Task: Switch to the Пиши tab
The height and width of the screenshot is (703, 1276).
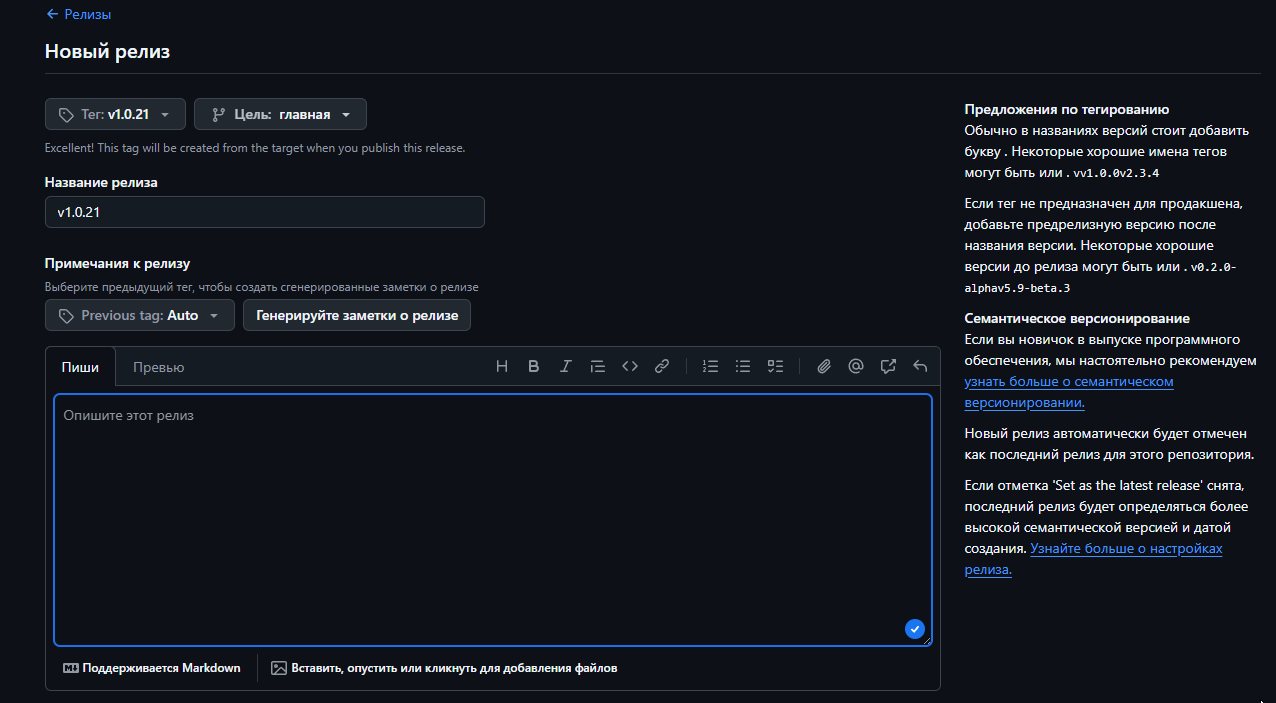Action: [x=80, y=367]
